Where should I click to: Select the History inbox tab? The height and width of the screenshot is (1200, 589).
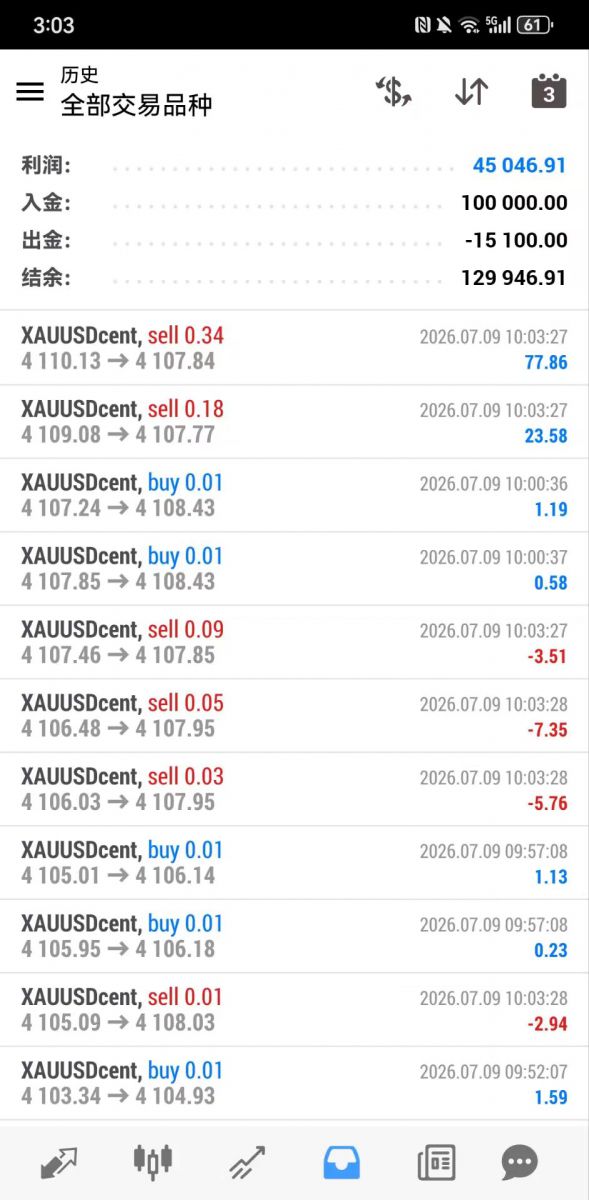coord(341,1163)
